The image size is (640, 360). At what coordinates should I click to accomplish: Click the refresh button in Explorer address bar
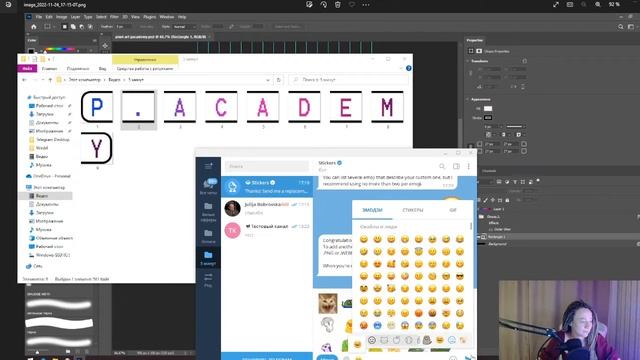coord(279,80)
